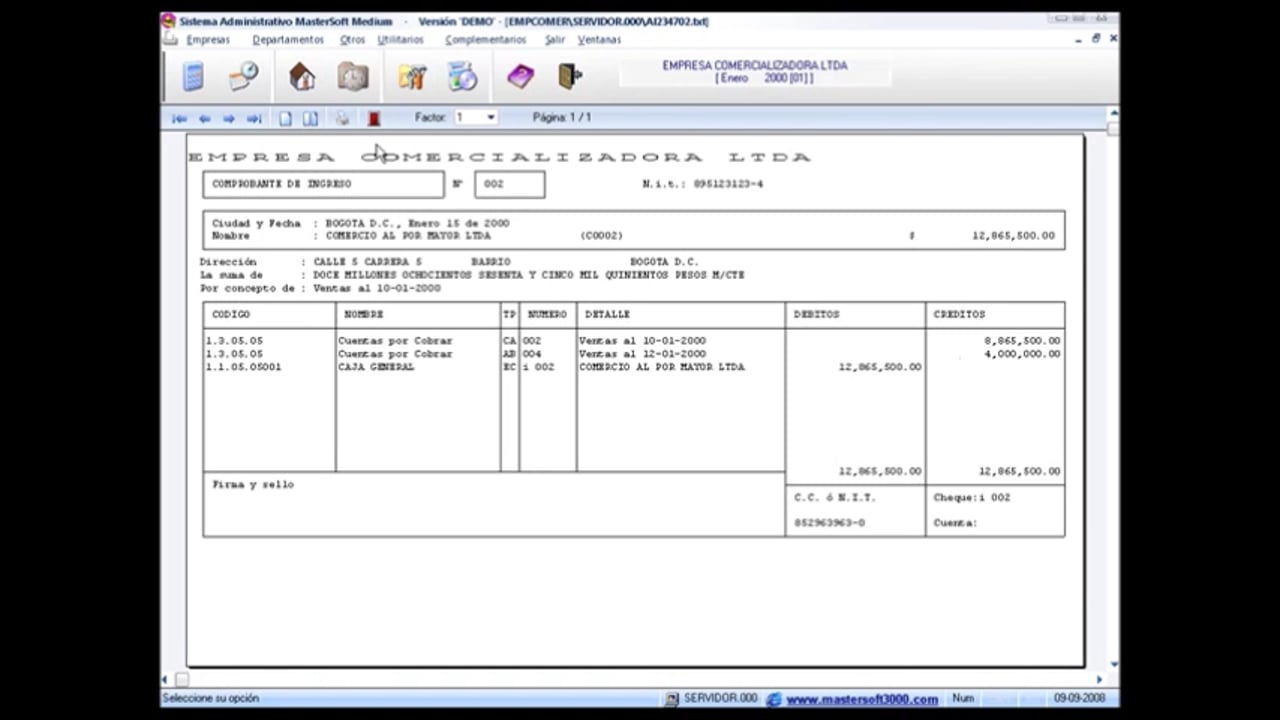
Task: Click the purple help book icon
Action: [520, 77]
